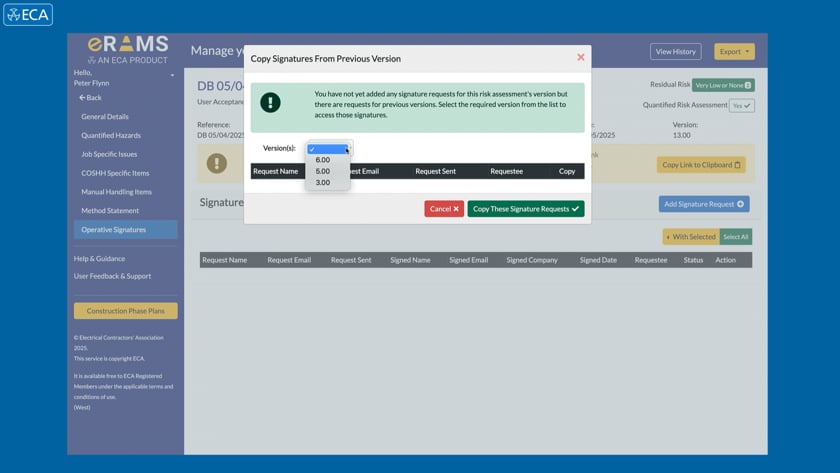Click the Cancel button in the dialog
The width and height of the screenshot is (840, 473).
pyautogui.click(x=444, y=209)
